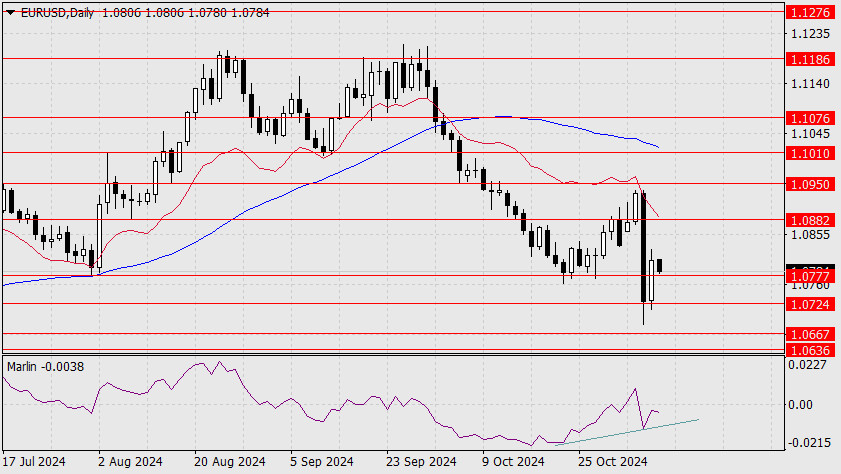Viewport: 841px width, 474px height.
Task: Click the -0.0215 oscillator scale value
Action: click(808, 443)
